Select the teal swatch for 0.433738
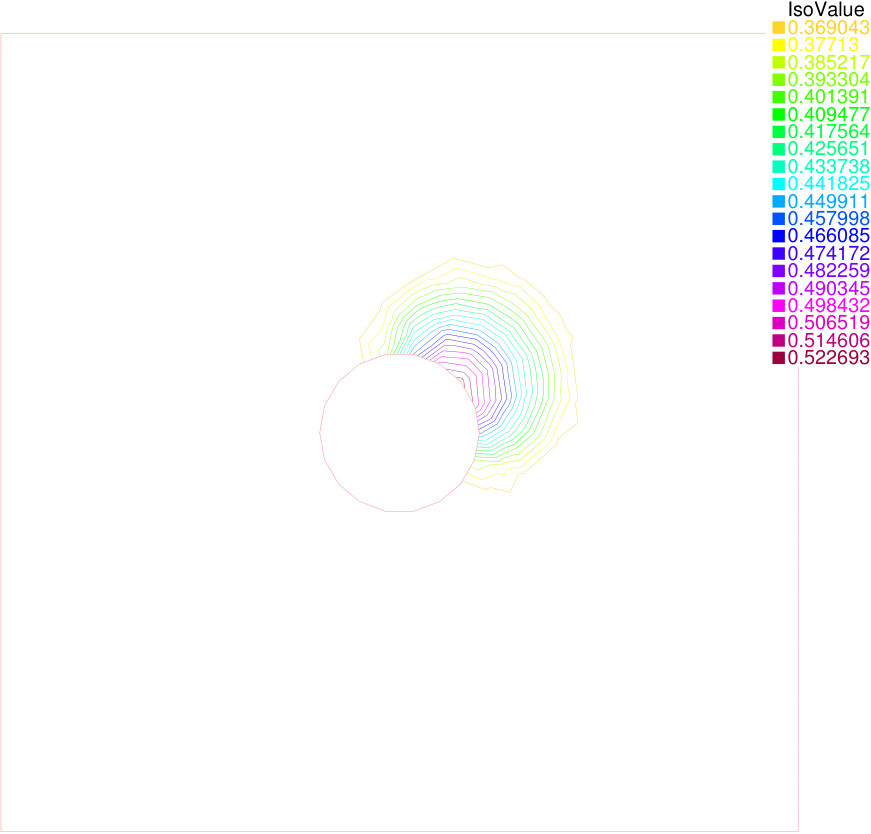The image size is (871, 834). click(778, 166)
